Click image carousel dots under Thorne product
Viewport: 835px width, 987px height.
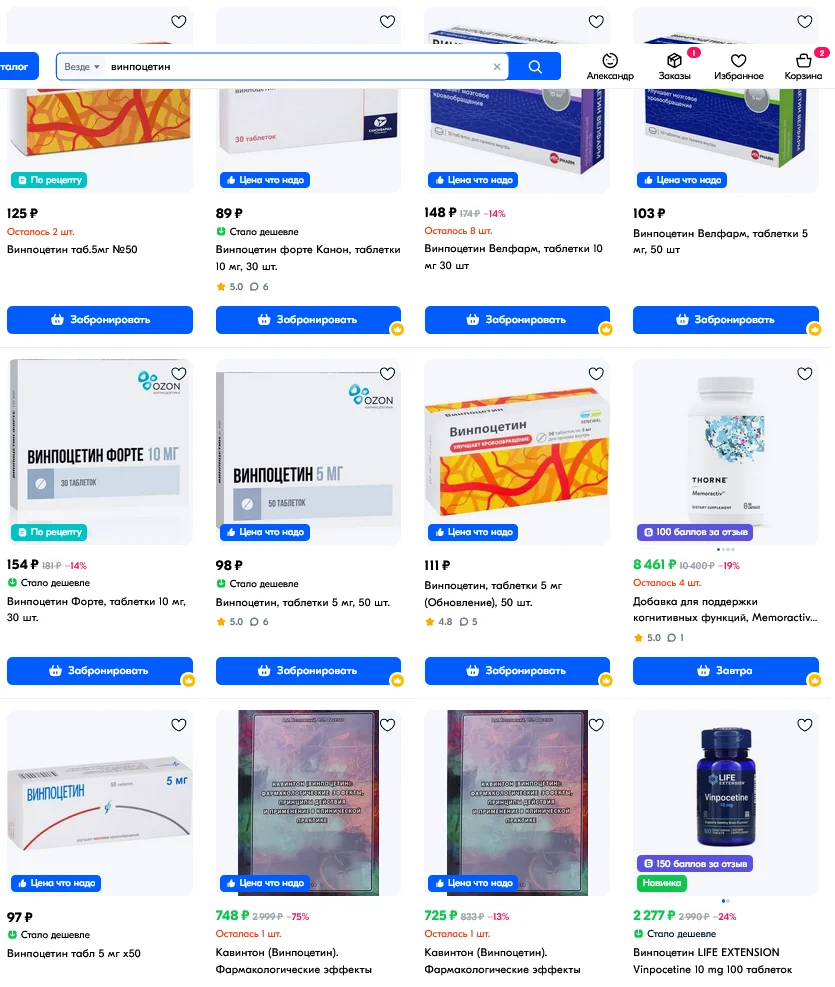(x=726, y=550)
